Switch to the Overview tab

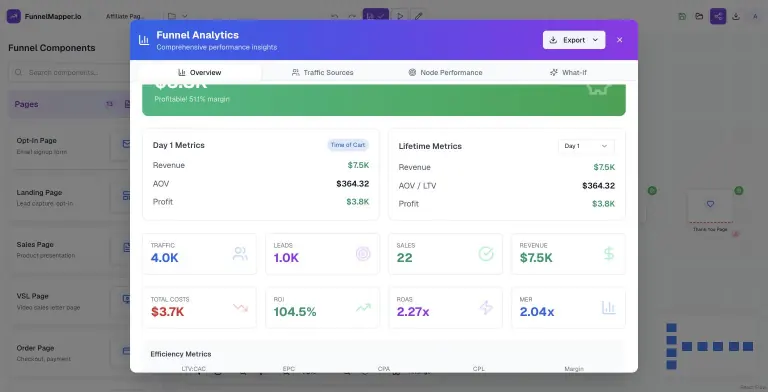[x=199, y=73]
